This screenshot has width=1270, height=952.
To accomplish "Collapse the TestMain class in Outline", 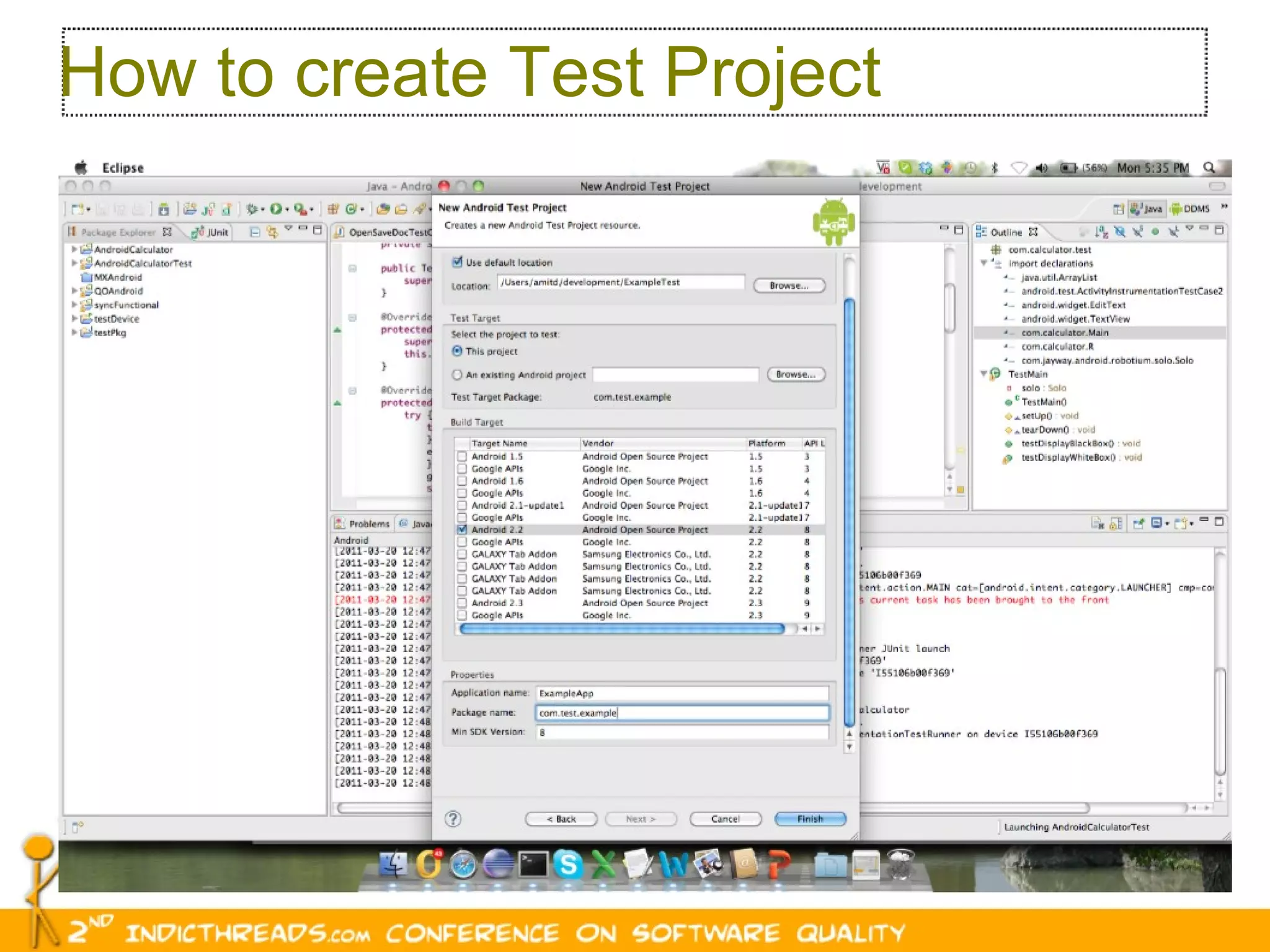I will [984, 374].
